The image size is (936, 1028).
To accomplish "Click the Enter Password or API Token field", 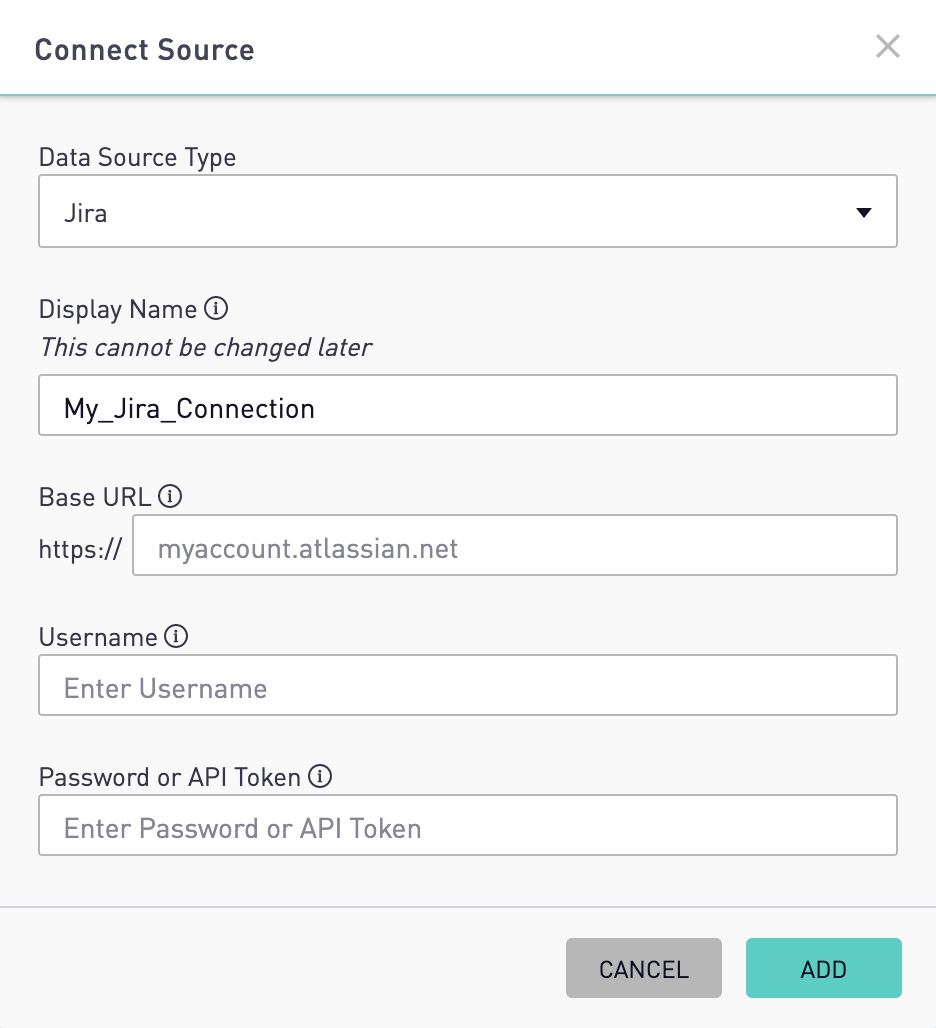I will click(x=467, y=825).
